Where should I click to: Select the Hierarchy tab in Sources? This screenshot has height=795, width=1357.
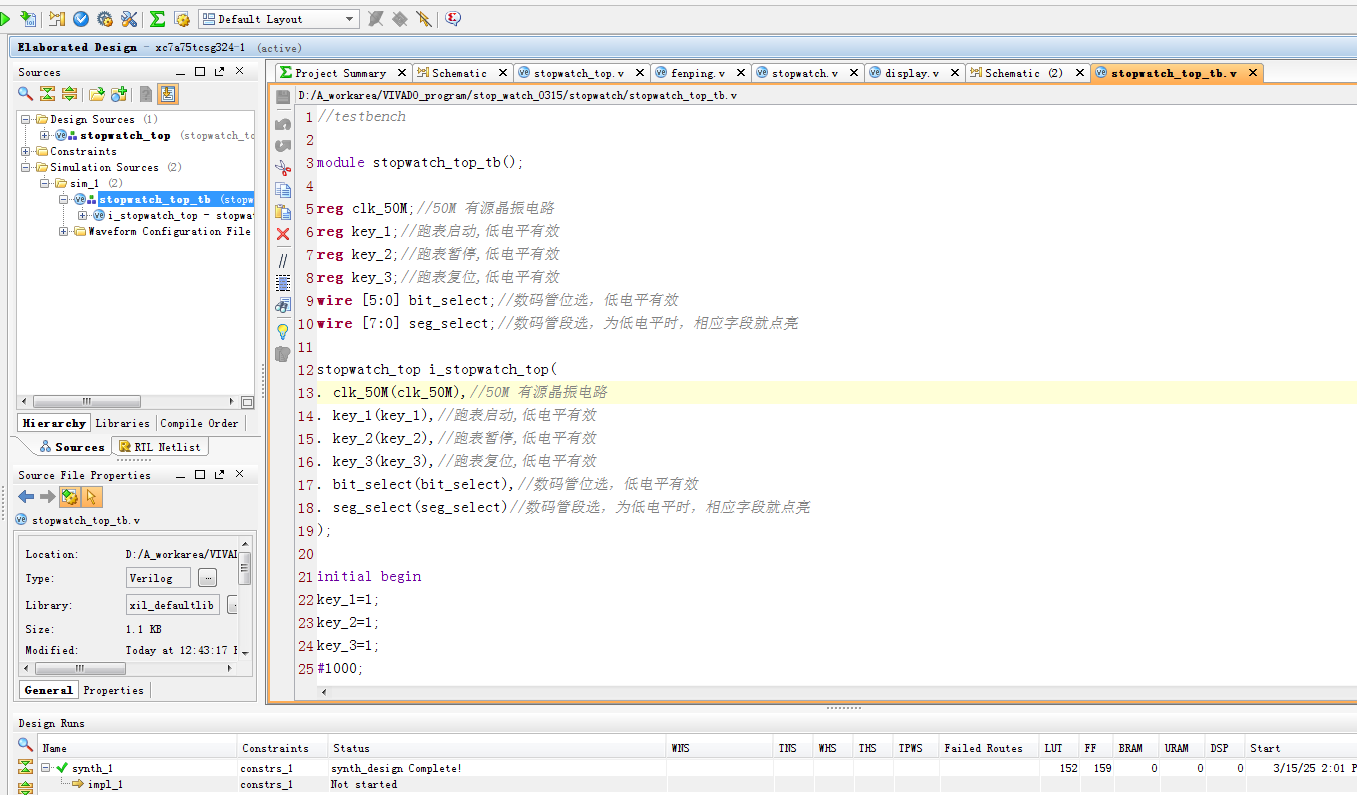(x=54, y=423)
